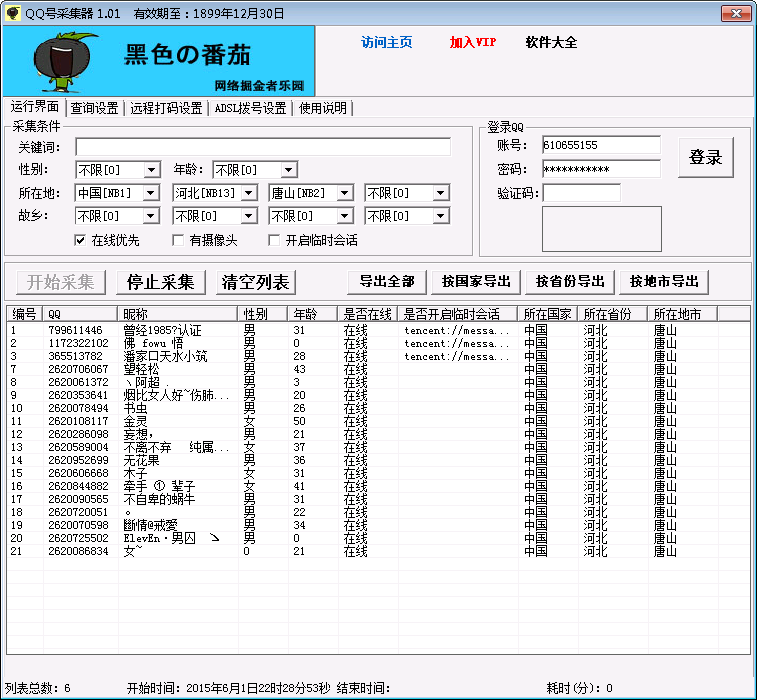Sort by the QQ column header
The height and width of the screenshot is (700, 757).
coord(80,314)
